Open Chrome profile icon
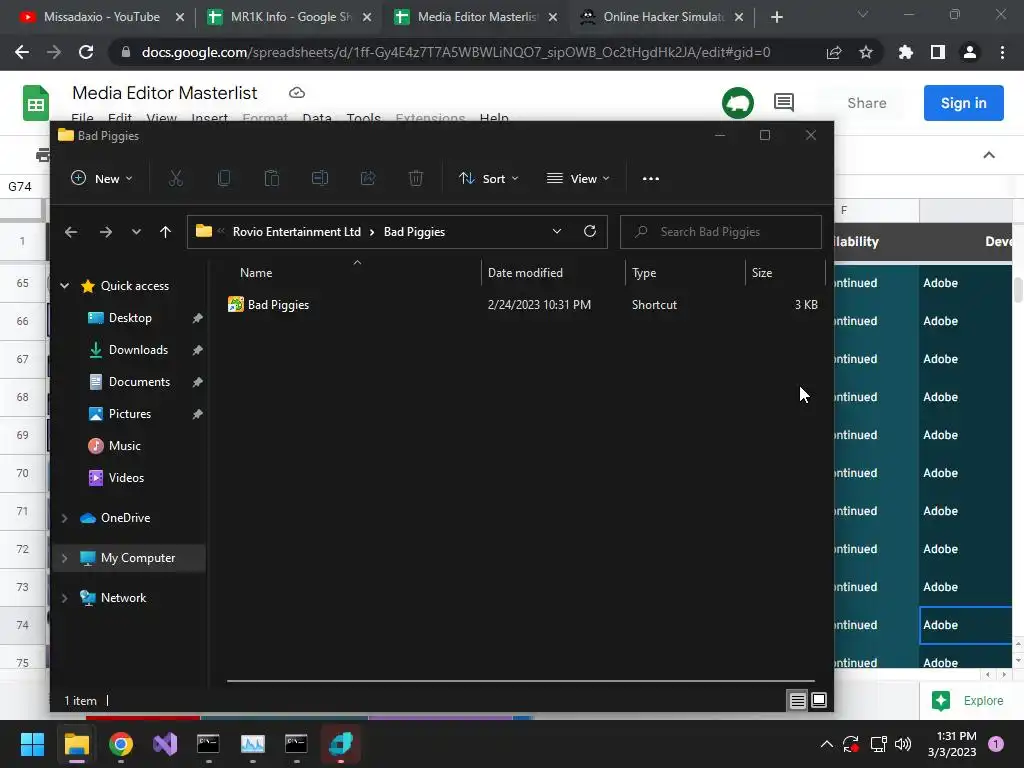Viewport: 1024px width, 768px height. (970, 52)
